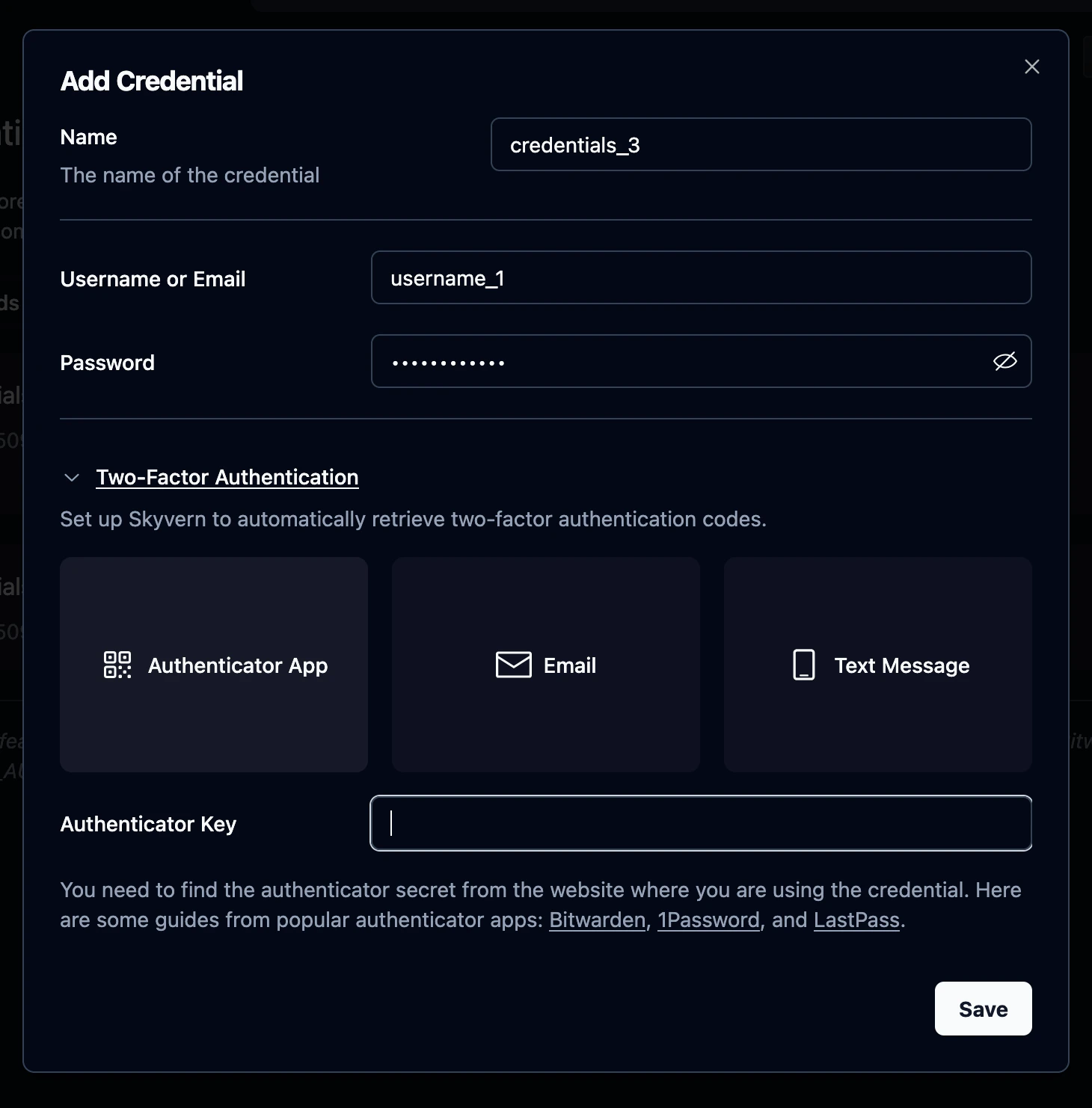Viewport: 1092px width, 1108px height.
Task: Choose the Email card for 2FA codes
Action: point(545,665)
